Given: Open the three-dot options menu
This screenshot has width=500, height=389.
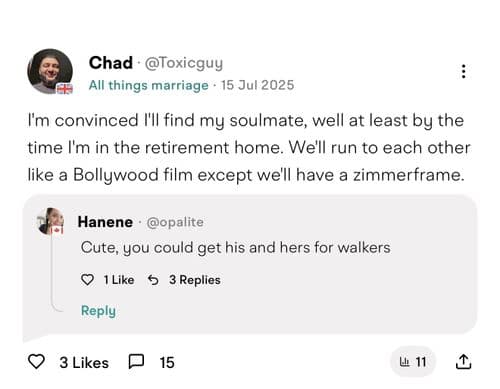Looking at the screenshot, I should pos(463,71).
